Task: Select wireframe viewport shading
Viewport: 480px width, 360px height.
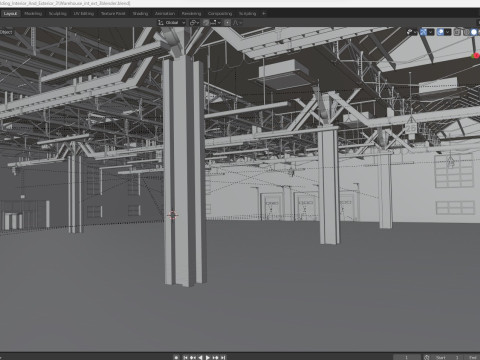Action: tap(466, 32)
